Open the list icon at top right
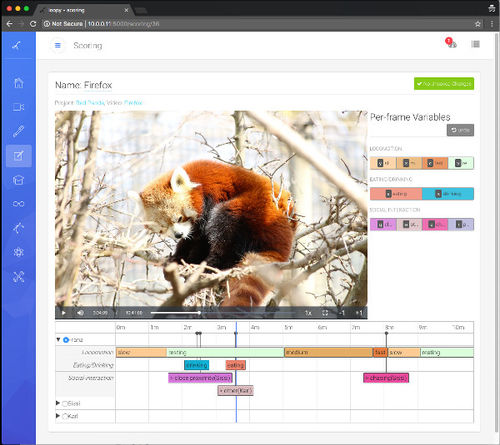 [476, 44]
